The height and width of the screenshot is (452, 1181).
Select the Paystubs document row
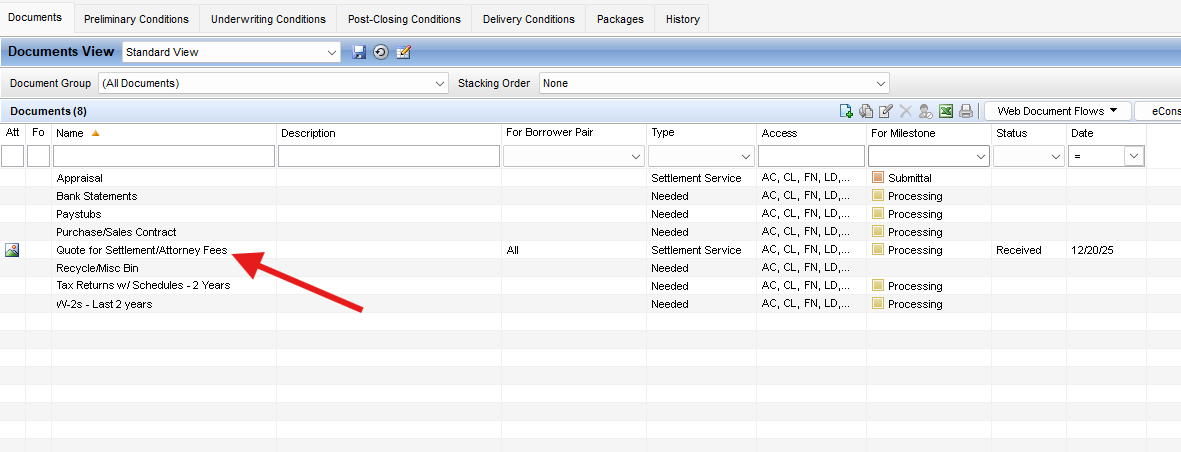point(572,214)
